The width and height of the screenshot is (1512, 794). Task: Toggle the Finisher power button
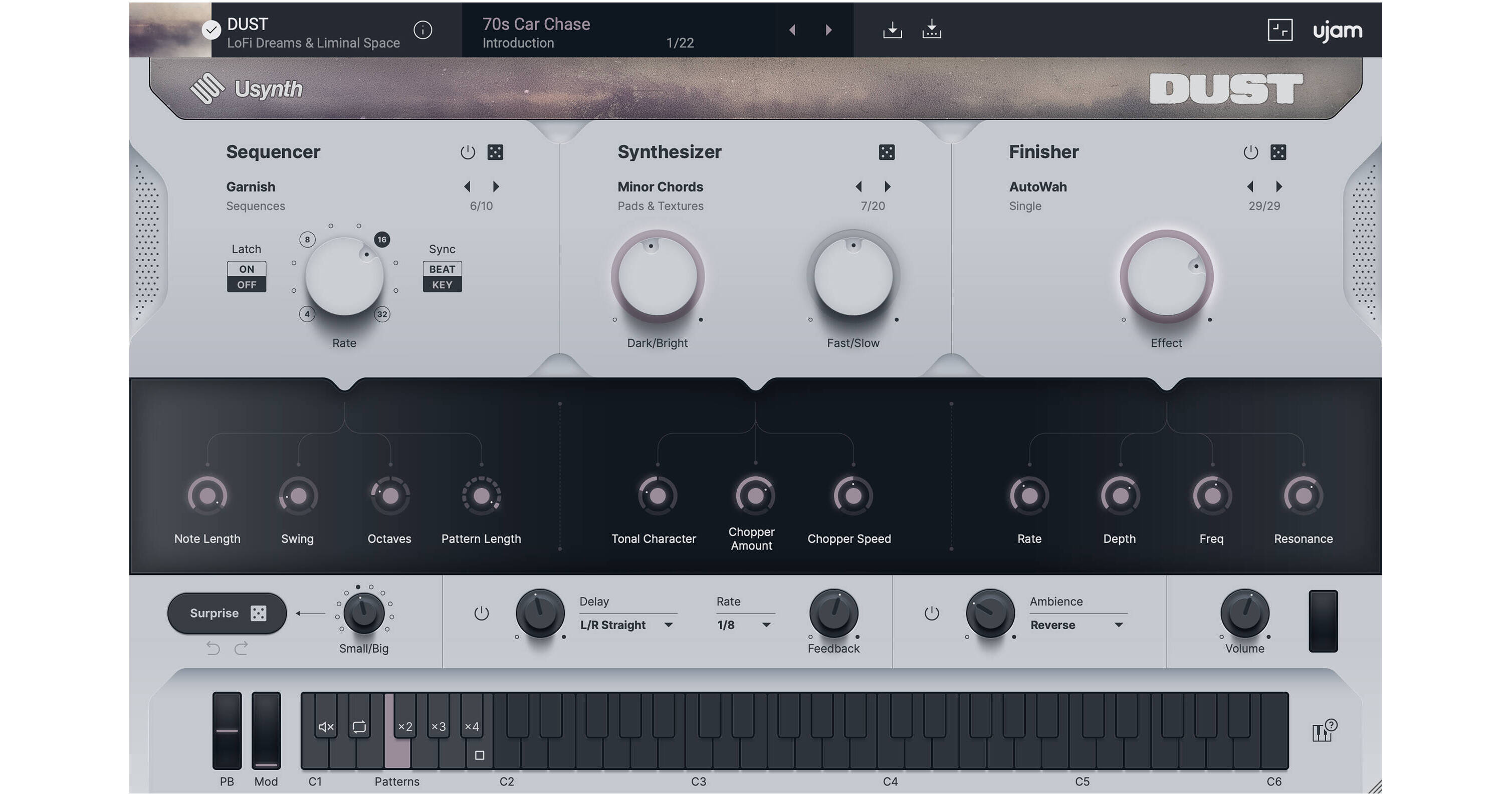pos(1250,153)
